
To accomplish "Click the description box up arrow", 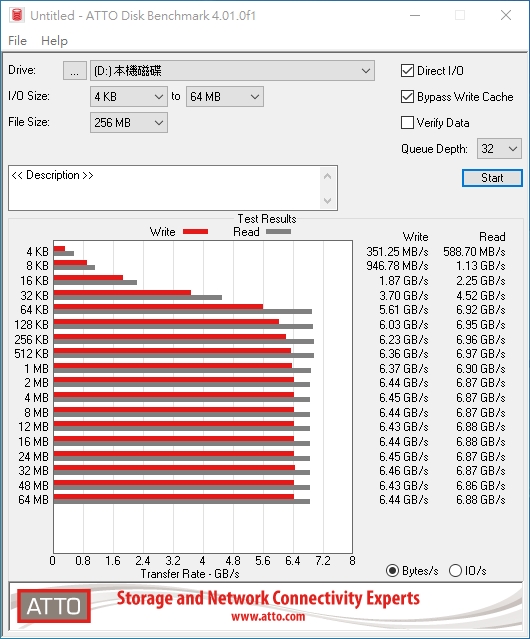I will pyautogui.click(x=328, y=176).
